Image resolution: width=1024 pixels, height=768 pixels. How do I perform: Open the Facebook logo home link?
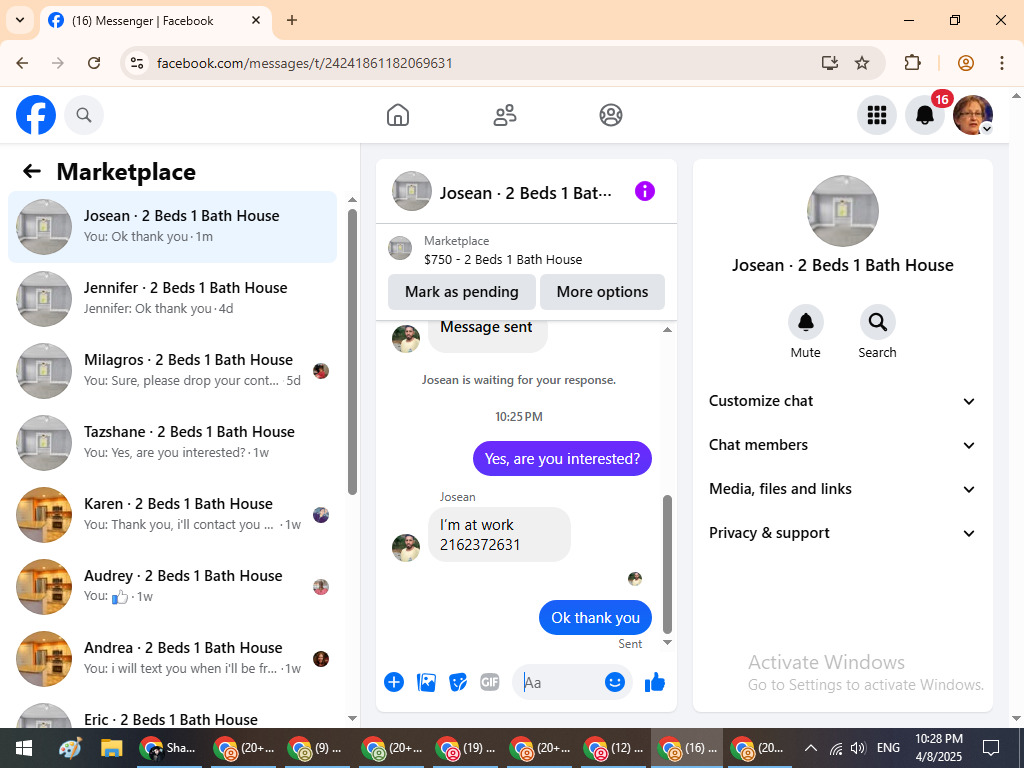[36, 115]
